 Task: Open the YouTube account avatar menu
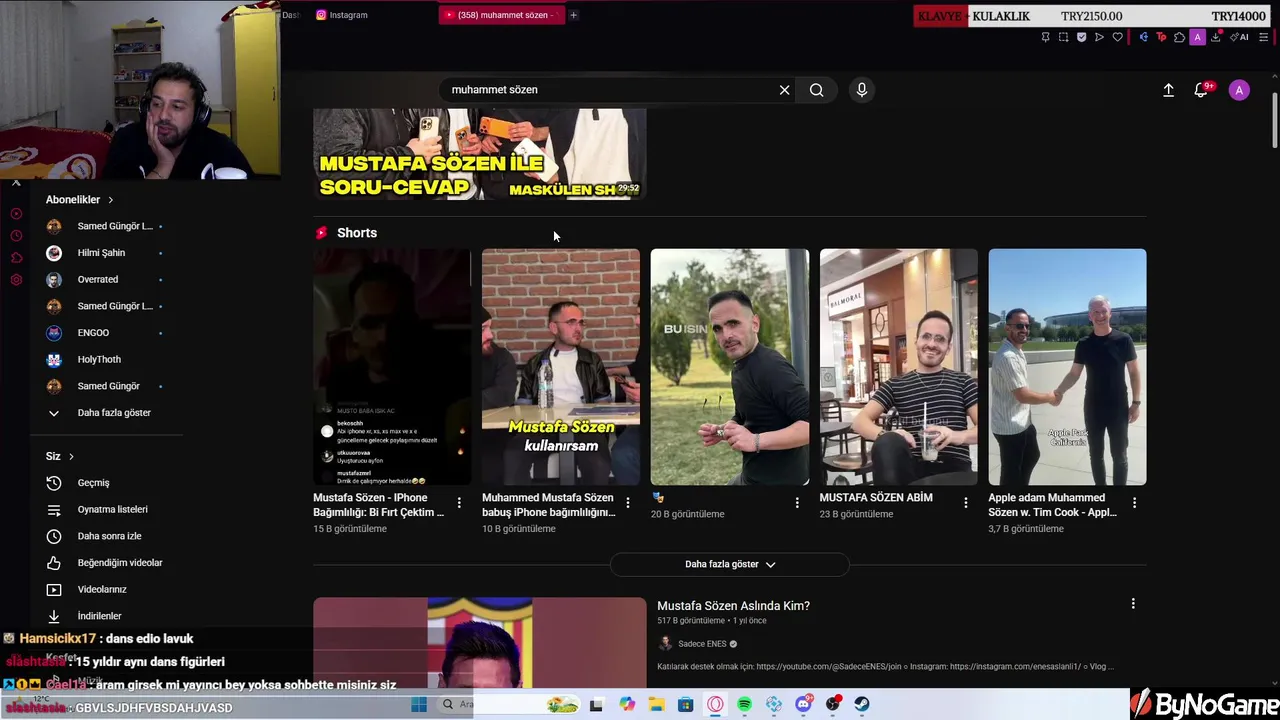click(x=1239, y=90)
